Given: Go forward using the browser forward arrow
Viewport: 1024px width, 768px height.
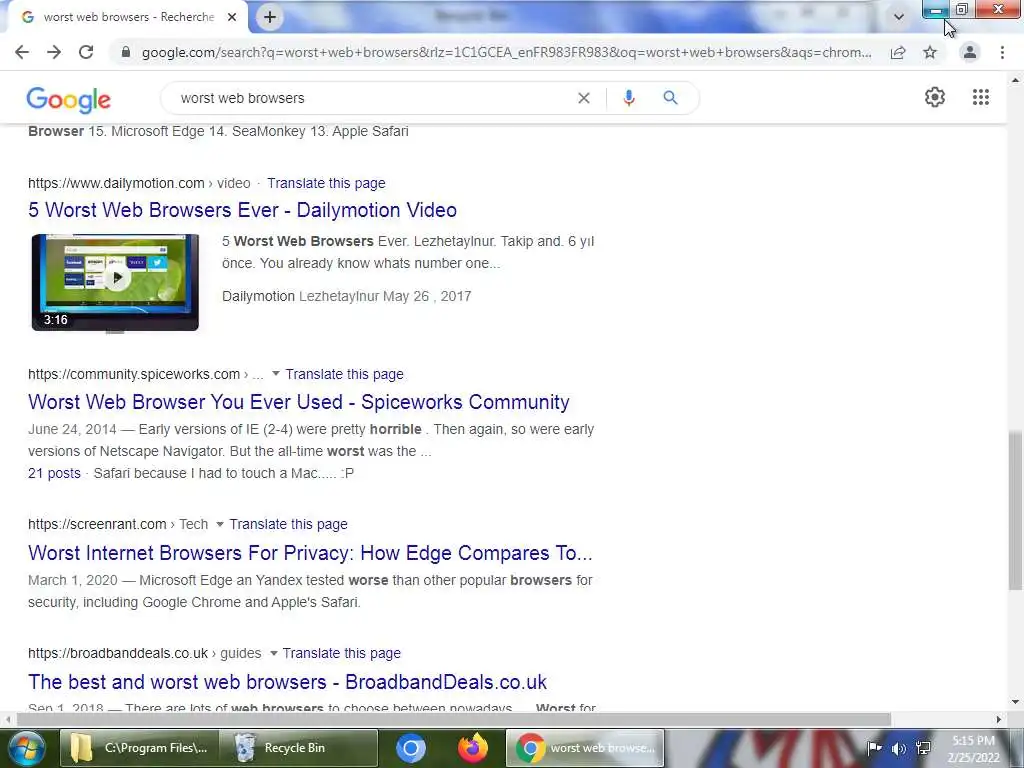Looking at the screenshot, I should [54, 52].
